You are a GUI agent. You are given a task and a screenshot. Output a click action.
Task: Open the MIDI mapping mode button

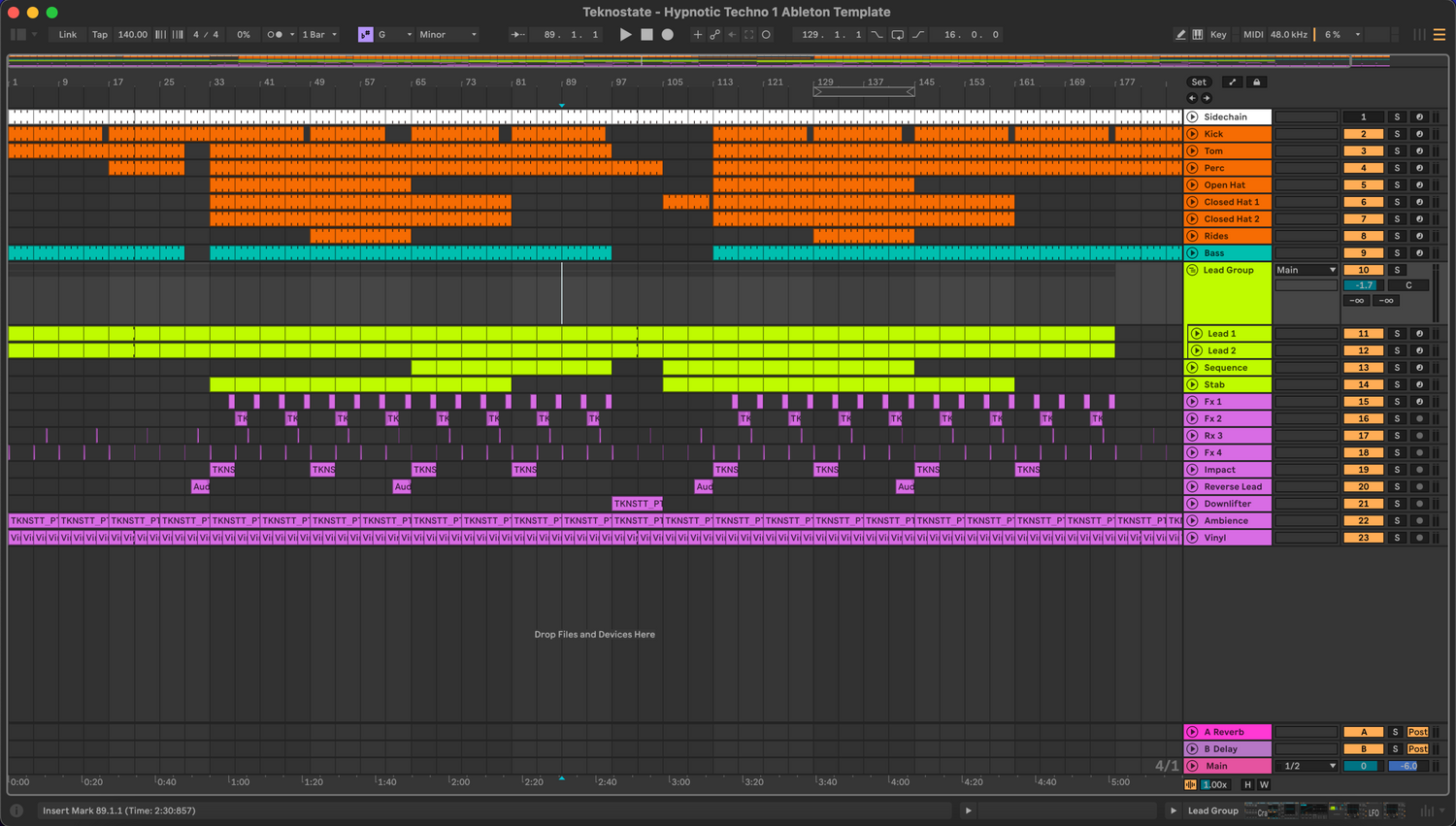click(1253, 34)
